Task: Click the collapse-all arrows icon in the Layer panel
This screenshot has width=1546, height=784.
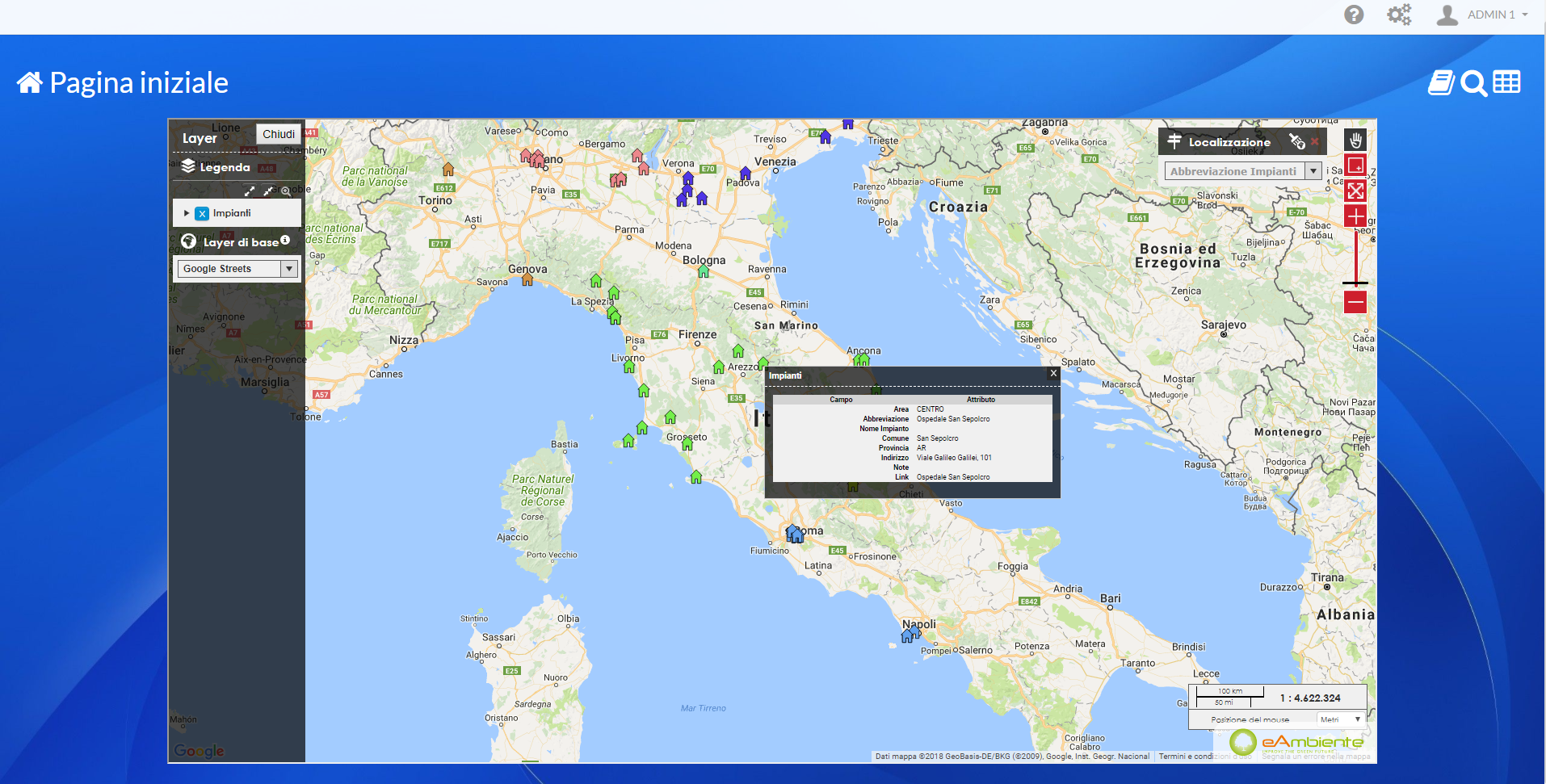Action: pos(267,191)
